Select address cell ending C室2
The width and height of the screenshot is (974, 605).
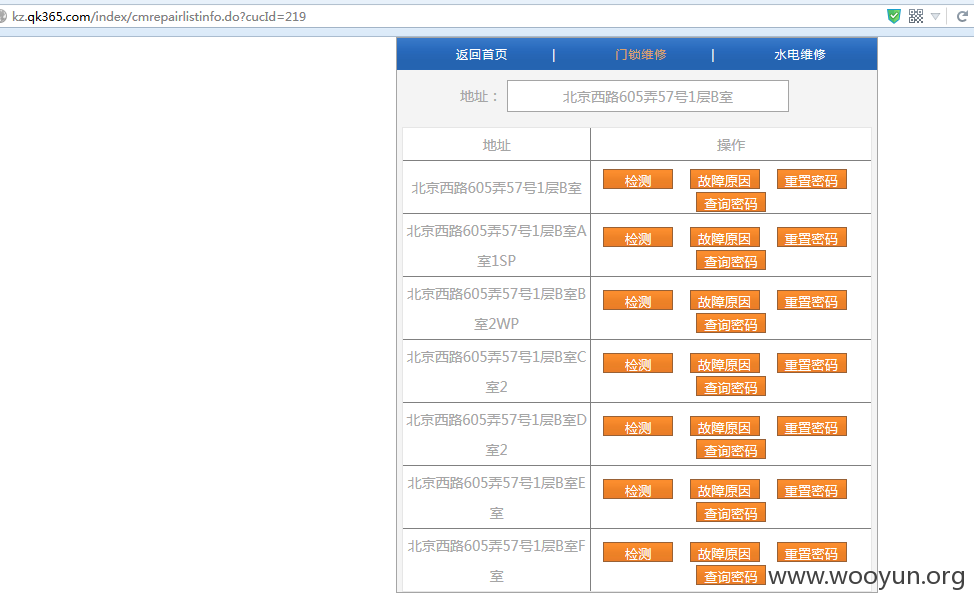click(x=496, y=371)
